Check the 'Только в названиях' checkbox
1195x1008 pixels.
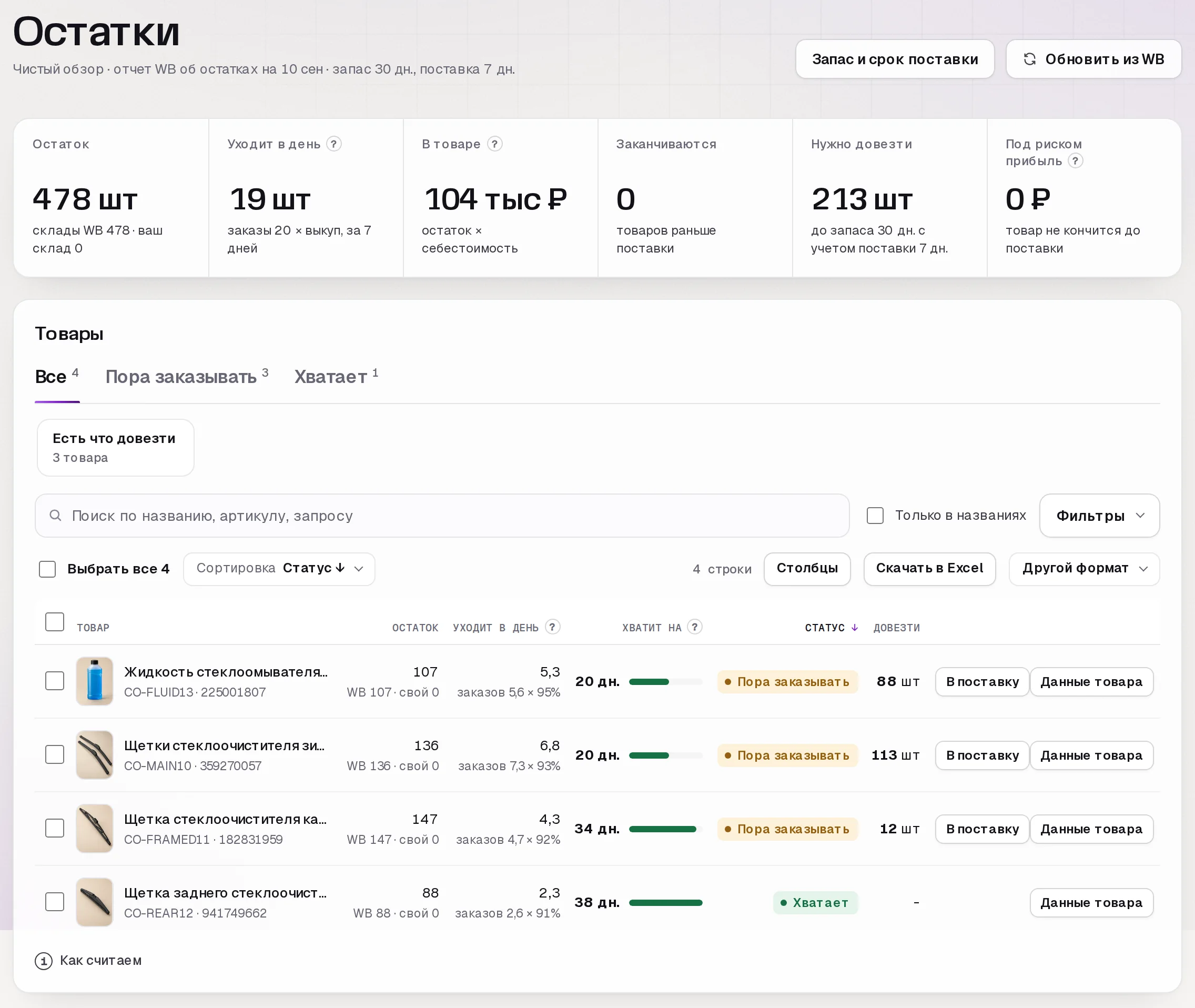coord(875,516)
